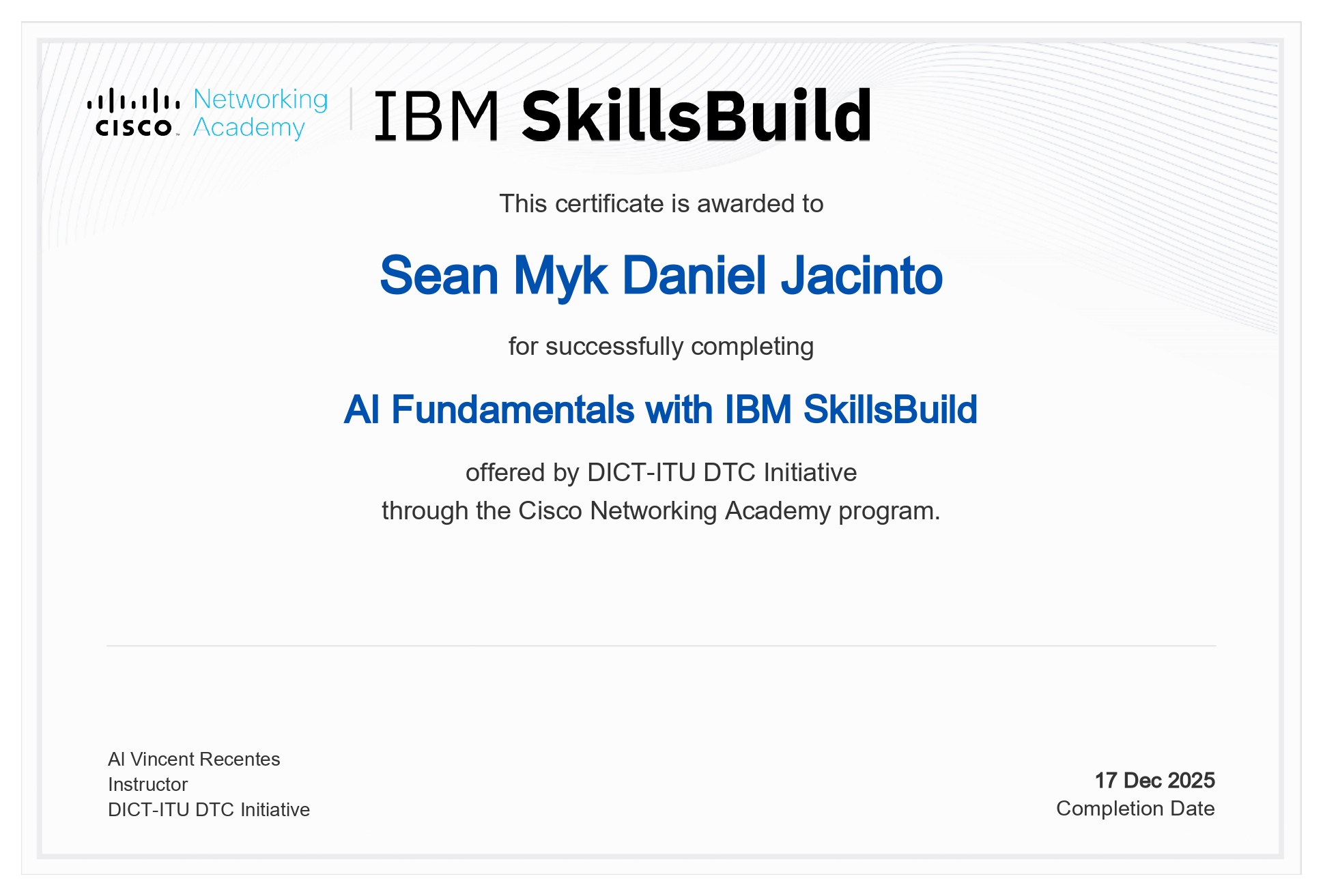Screen dimensions: 1323x896
Task: Click the Cisco logo
Action: [x=134, y=113]
